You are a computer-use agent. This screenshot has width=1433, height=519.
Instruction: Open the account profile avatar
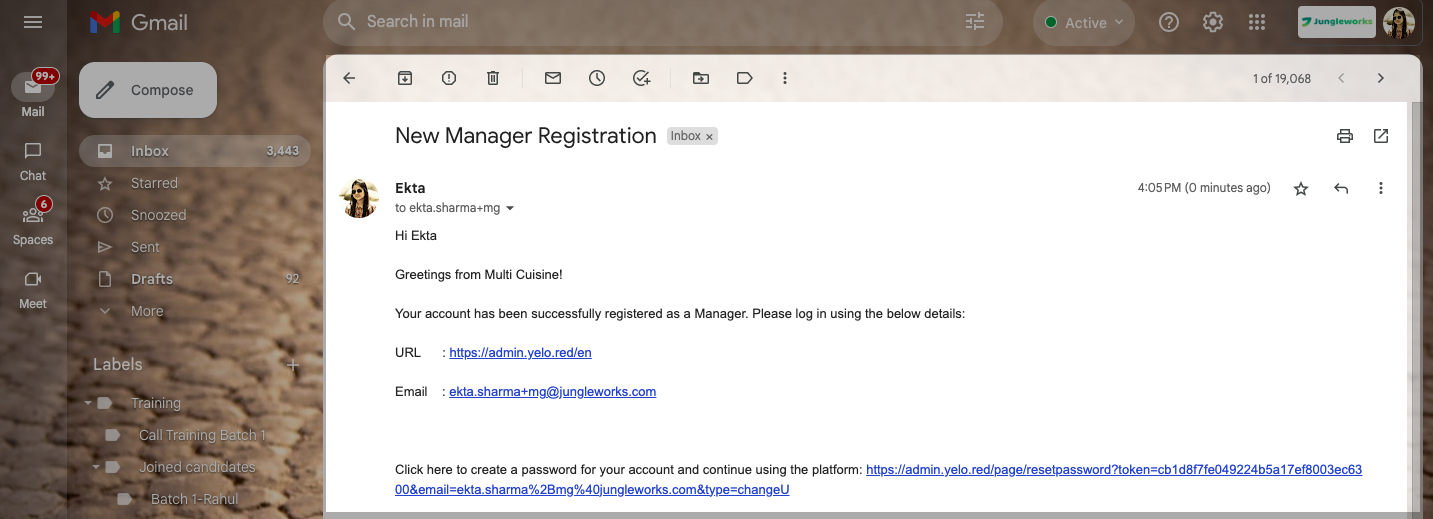pyautogui.click(x=1399, y=22)
